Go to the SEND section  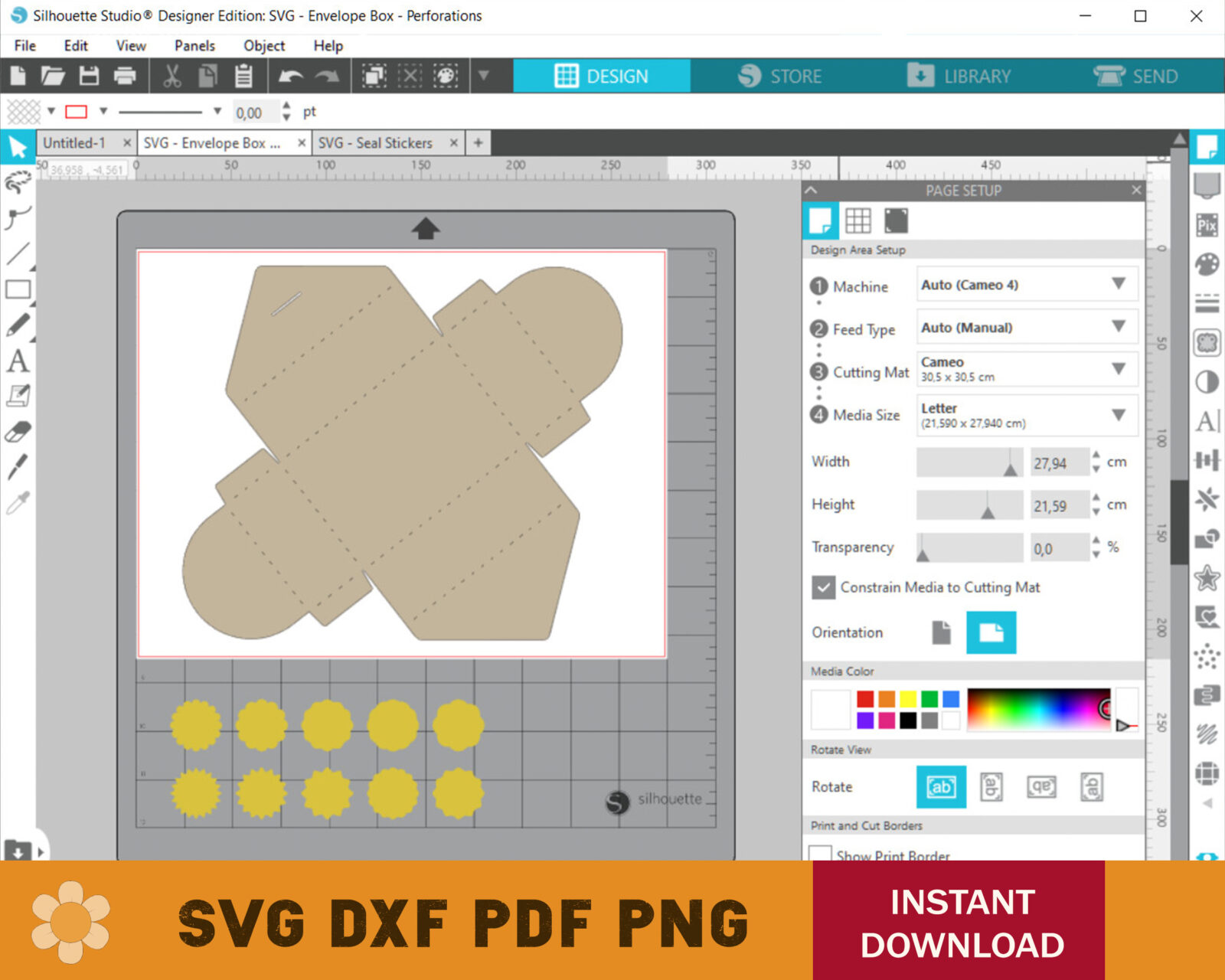(1136, 76)
